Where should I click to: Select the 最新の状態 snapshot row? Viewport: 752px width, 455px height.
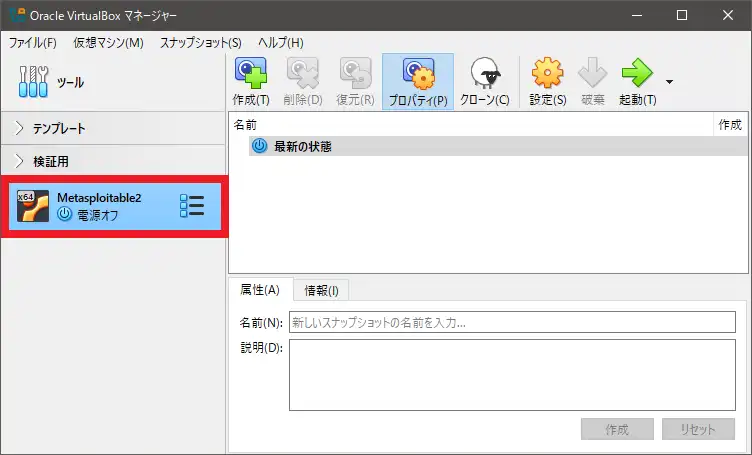click(302, 146)
